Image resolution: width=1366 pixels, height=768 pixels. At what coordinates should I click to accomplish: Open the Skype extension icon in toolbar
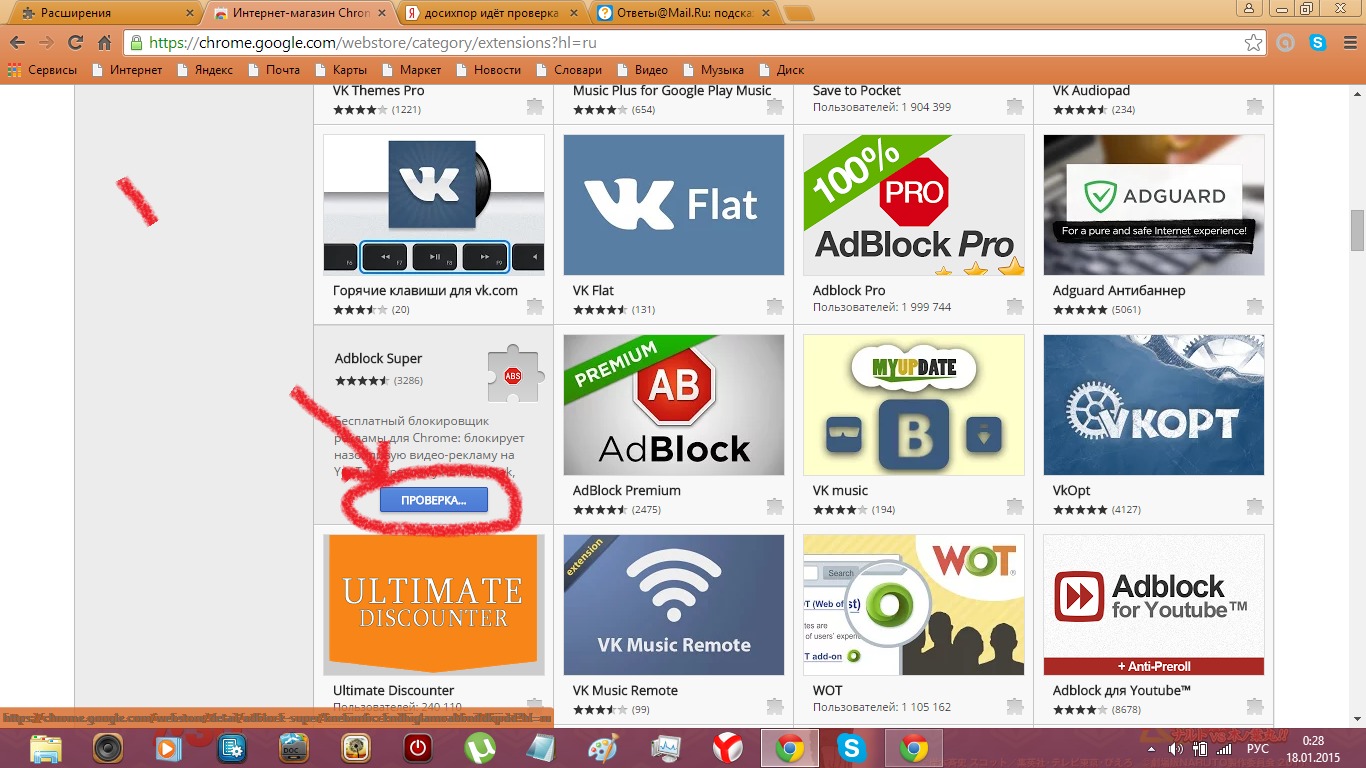[x=1318, y=43]
